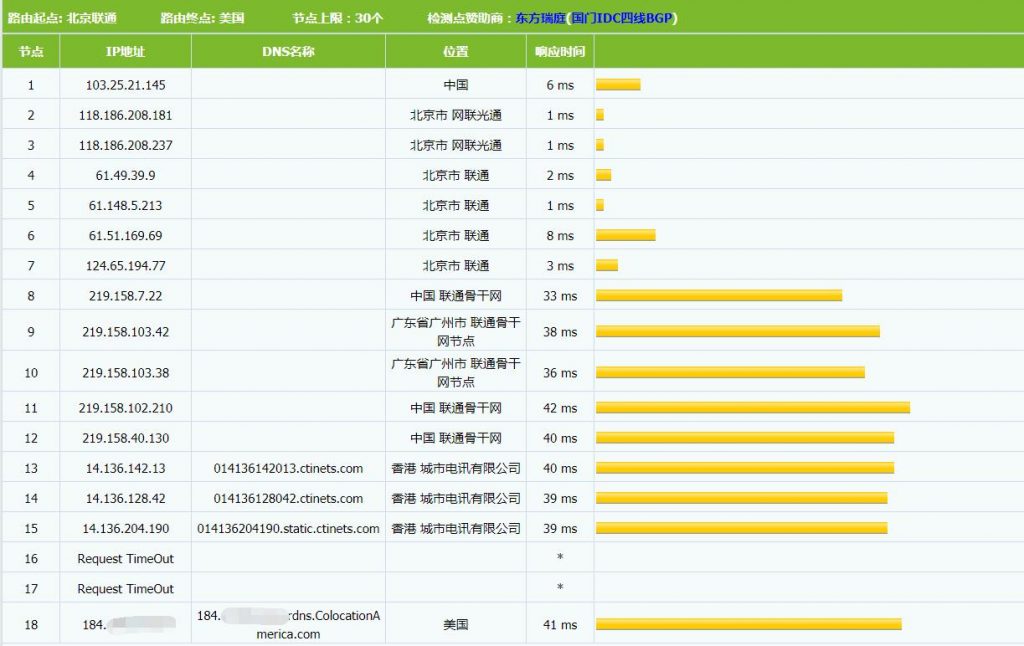This screenshot has width=1024, height=646.
Task: Select IP address 61.51.169.69
Action: point(125,236)
